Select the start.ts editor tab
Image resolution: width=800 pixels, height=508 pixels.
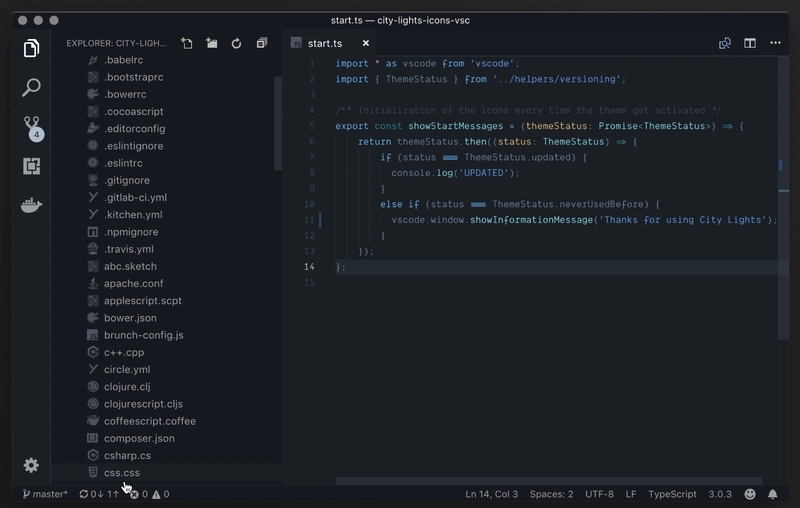[330, 43]
